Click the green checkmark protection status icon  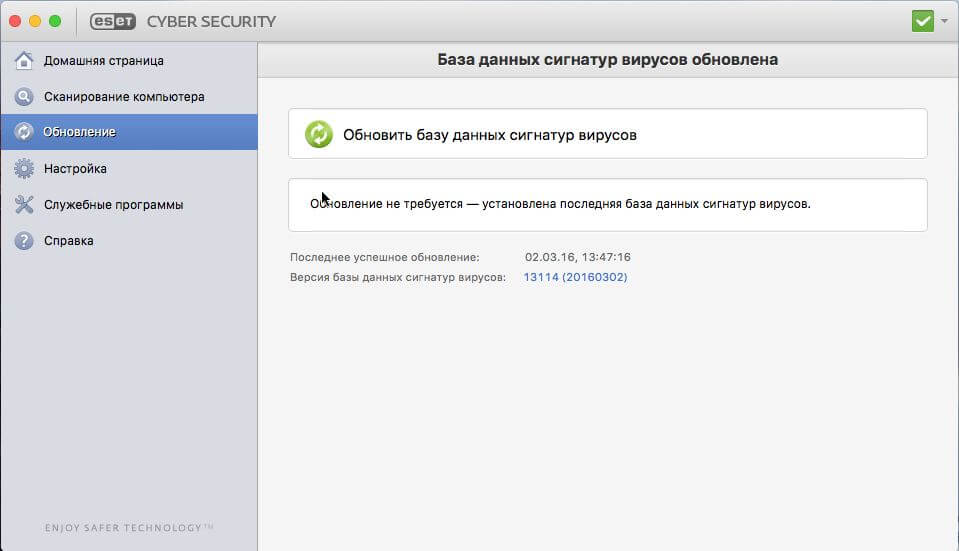922,21
